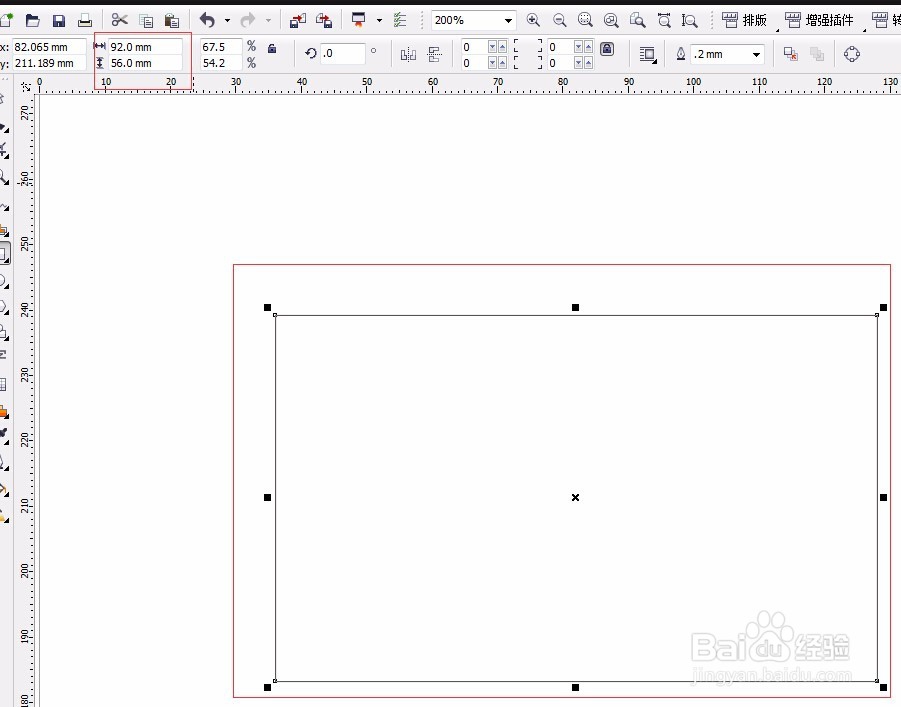
Task: Click the y position field 211.189 mm
Action: [49, 63]
